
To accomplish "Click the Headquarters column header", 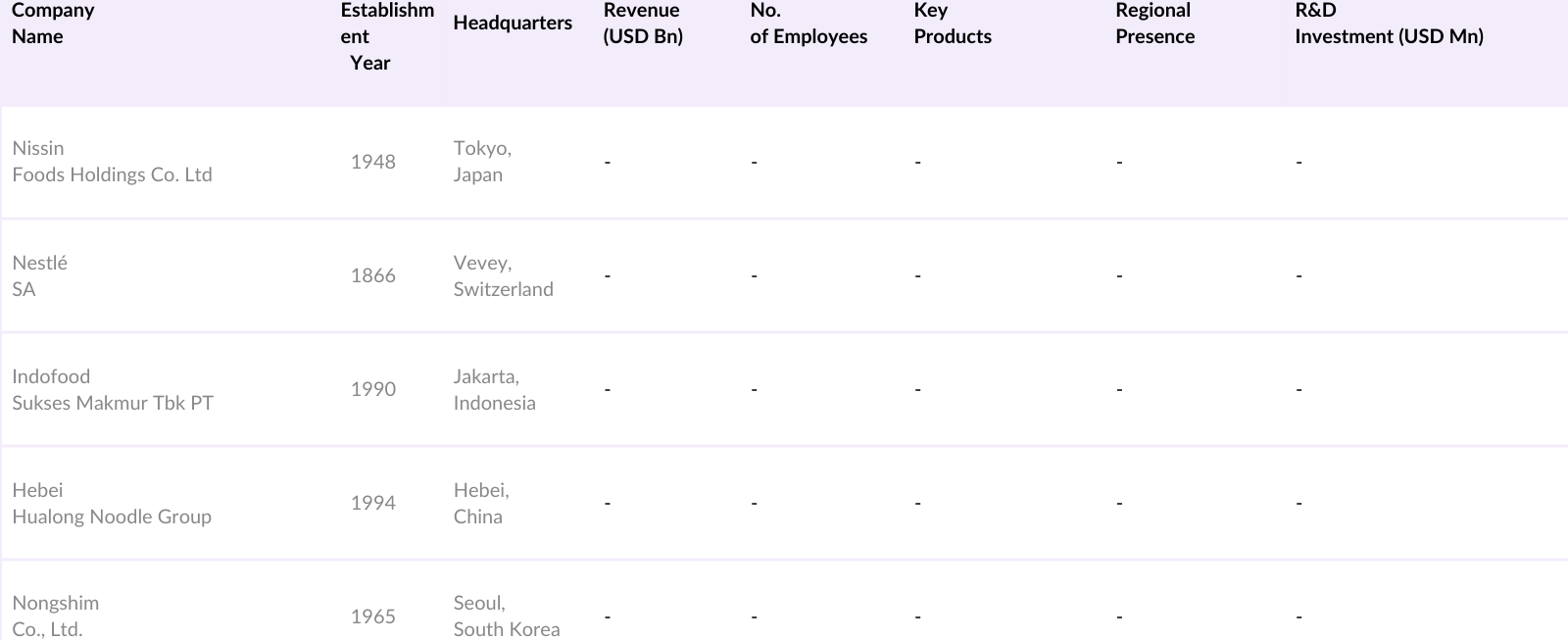I will (x=512, y=23).
